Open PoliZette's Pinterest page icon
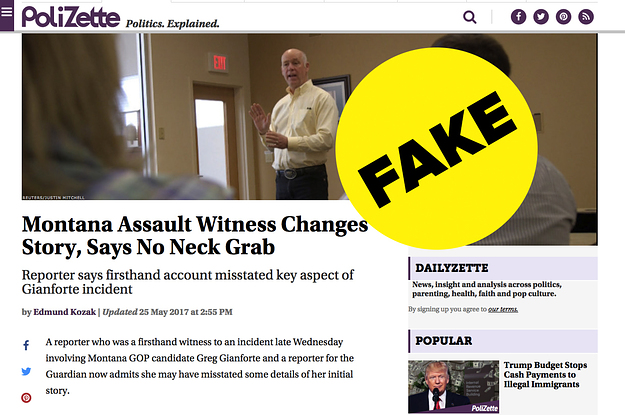625x415 pixels. click(x=563, y=17)
